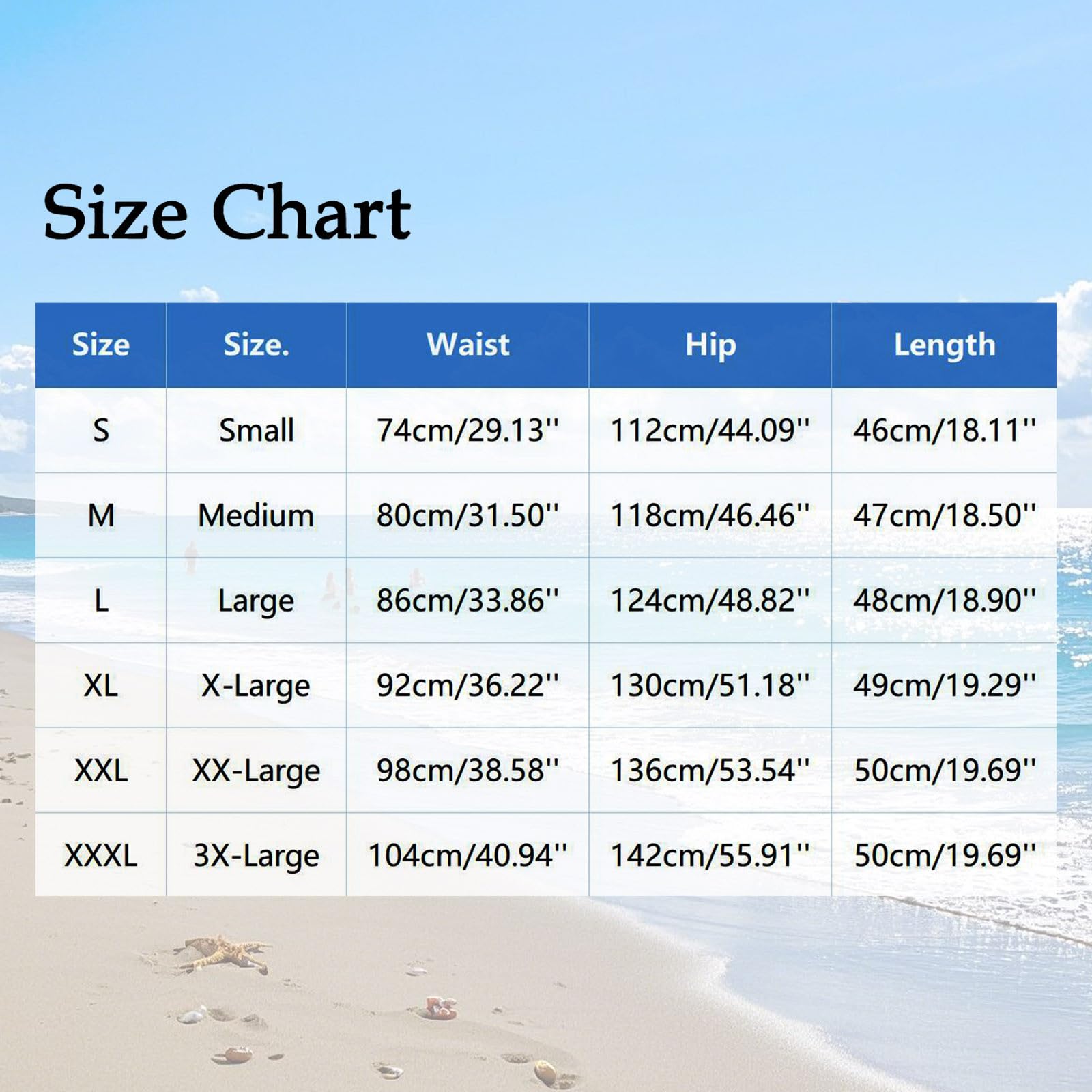Click the Length column header
The height and width of the screenshot is (1092, 1092).
[945, 345]
